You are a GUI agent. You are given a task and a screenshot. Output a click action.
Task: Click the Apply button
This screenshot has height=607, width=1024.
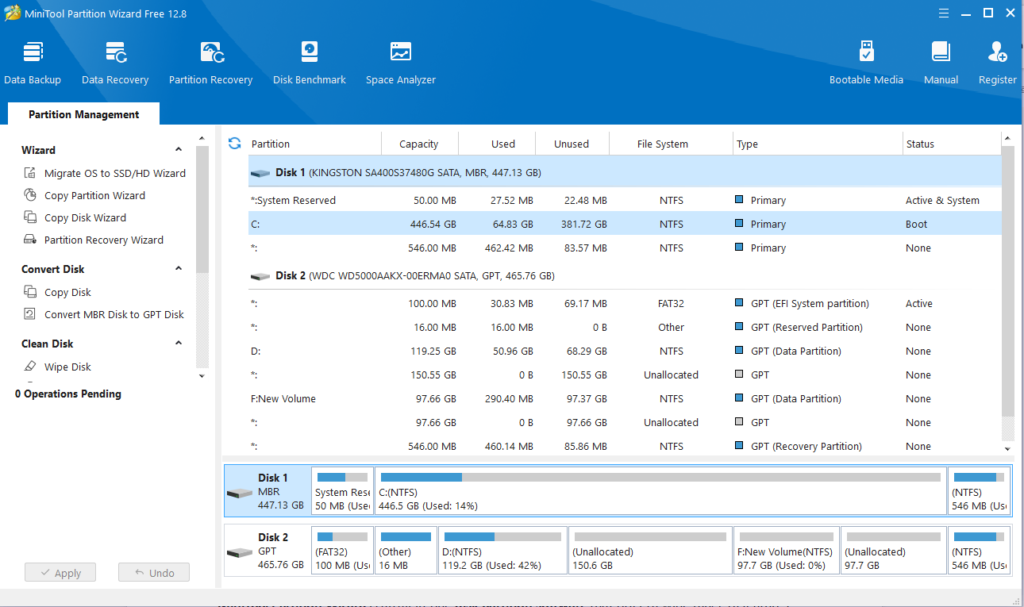pos(60,572)
